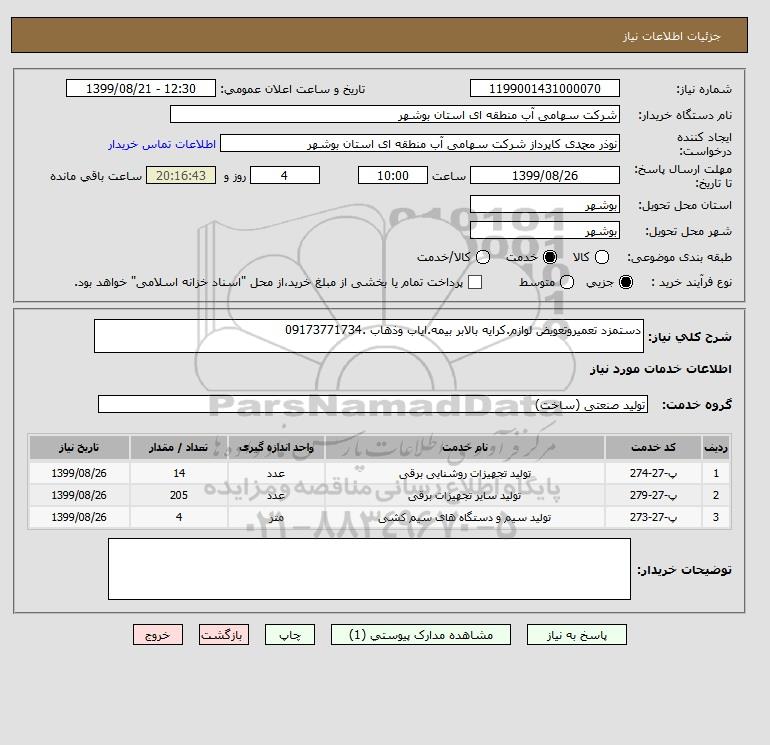Image resolution: width=770 pixels, height=745 pixels.
Task: Click the پاسخ به نیاز button
Action: tap(577, 635)
